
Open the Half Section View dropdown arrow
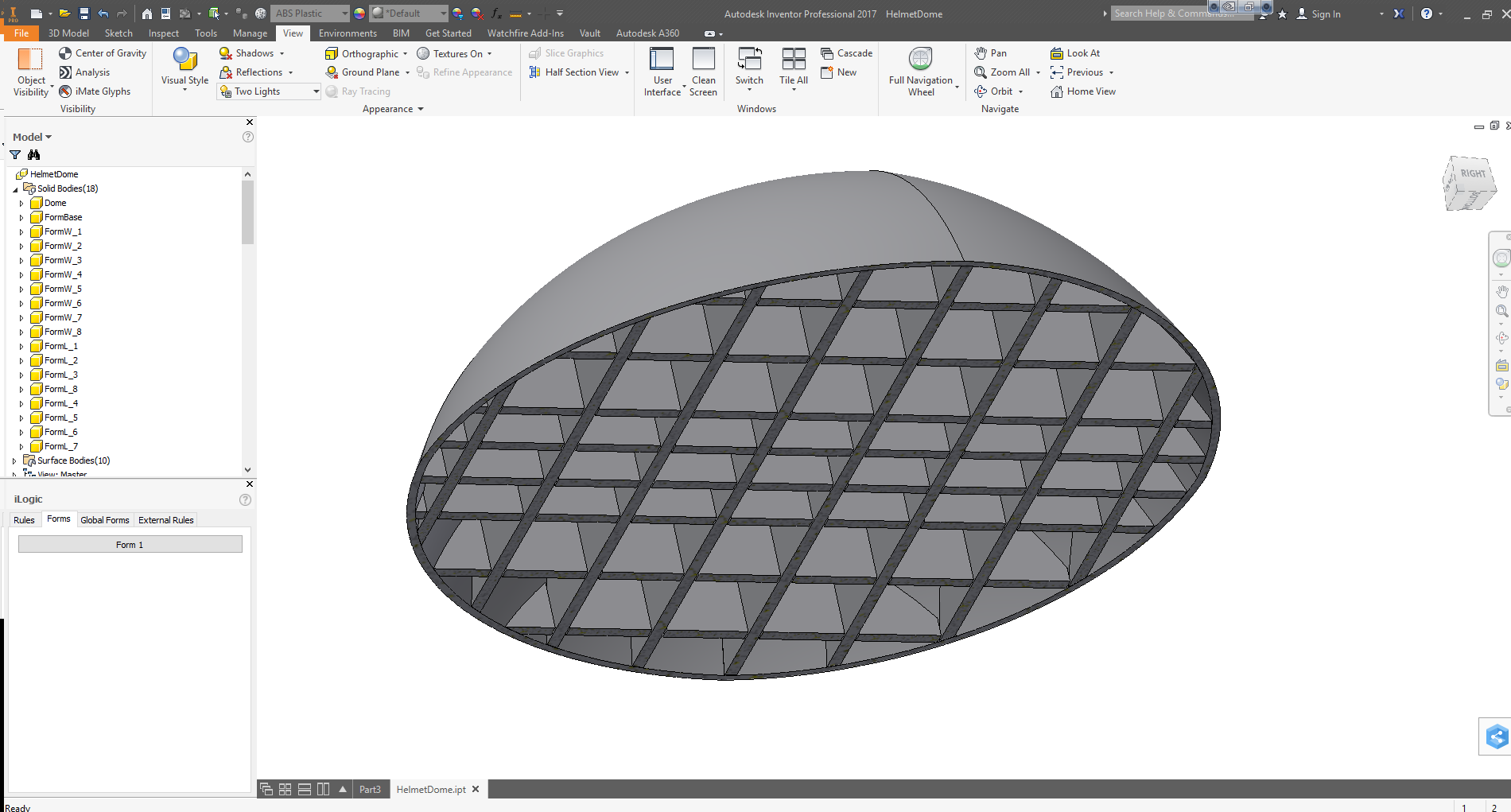[x=627, y=73]
